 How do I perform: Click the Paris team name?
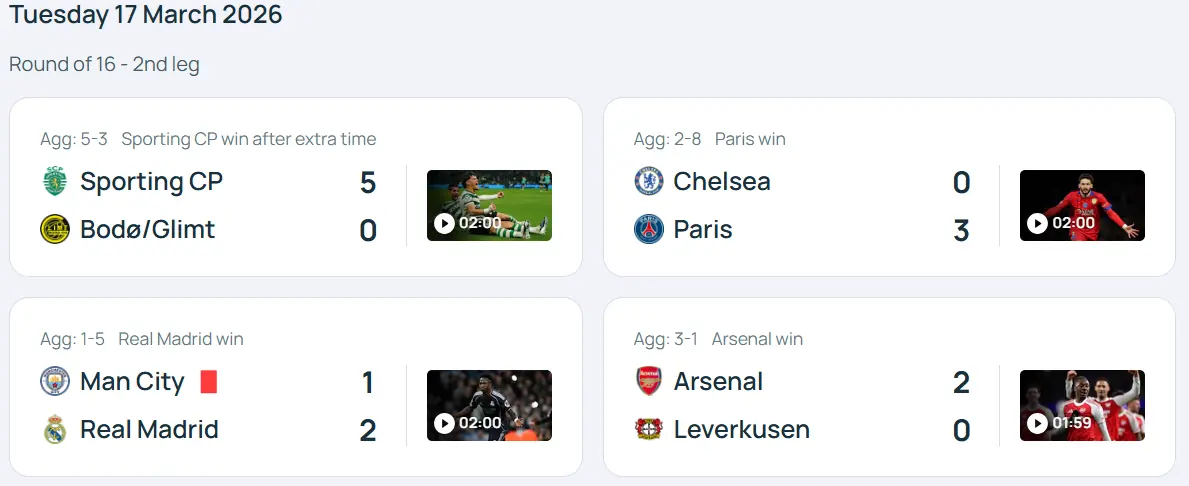pyautogui.click(x=702, y=229)
